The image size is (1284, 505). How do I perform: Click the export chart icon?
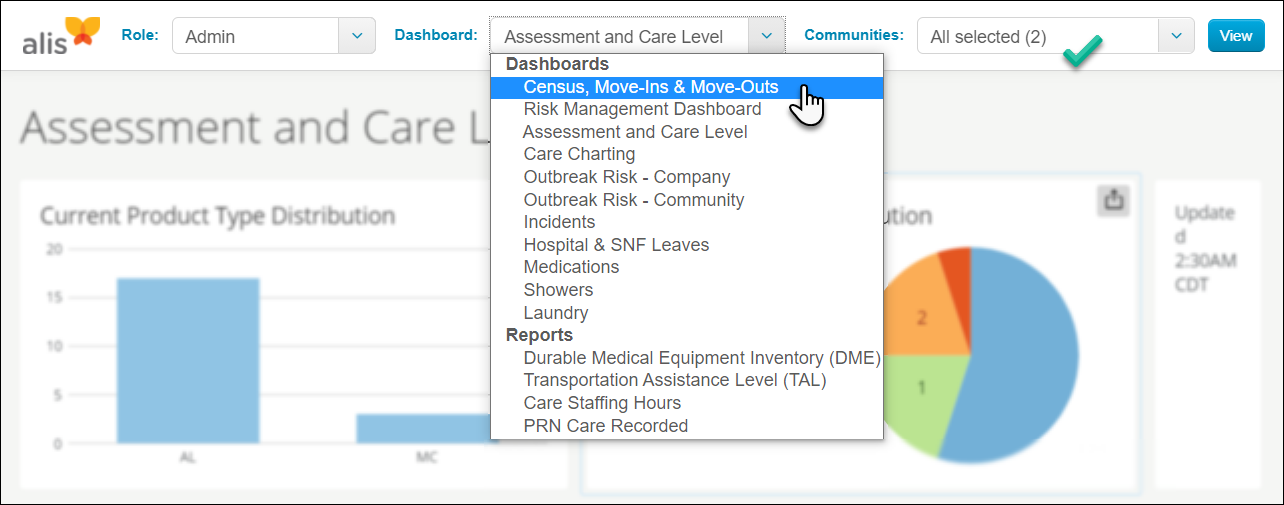click(x=1114, y=200)
